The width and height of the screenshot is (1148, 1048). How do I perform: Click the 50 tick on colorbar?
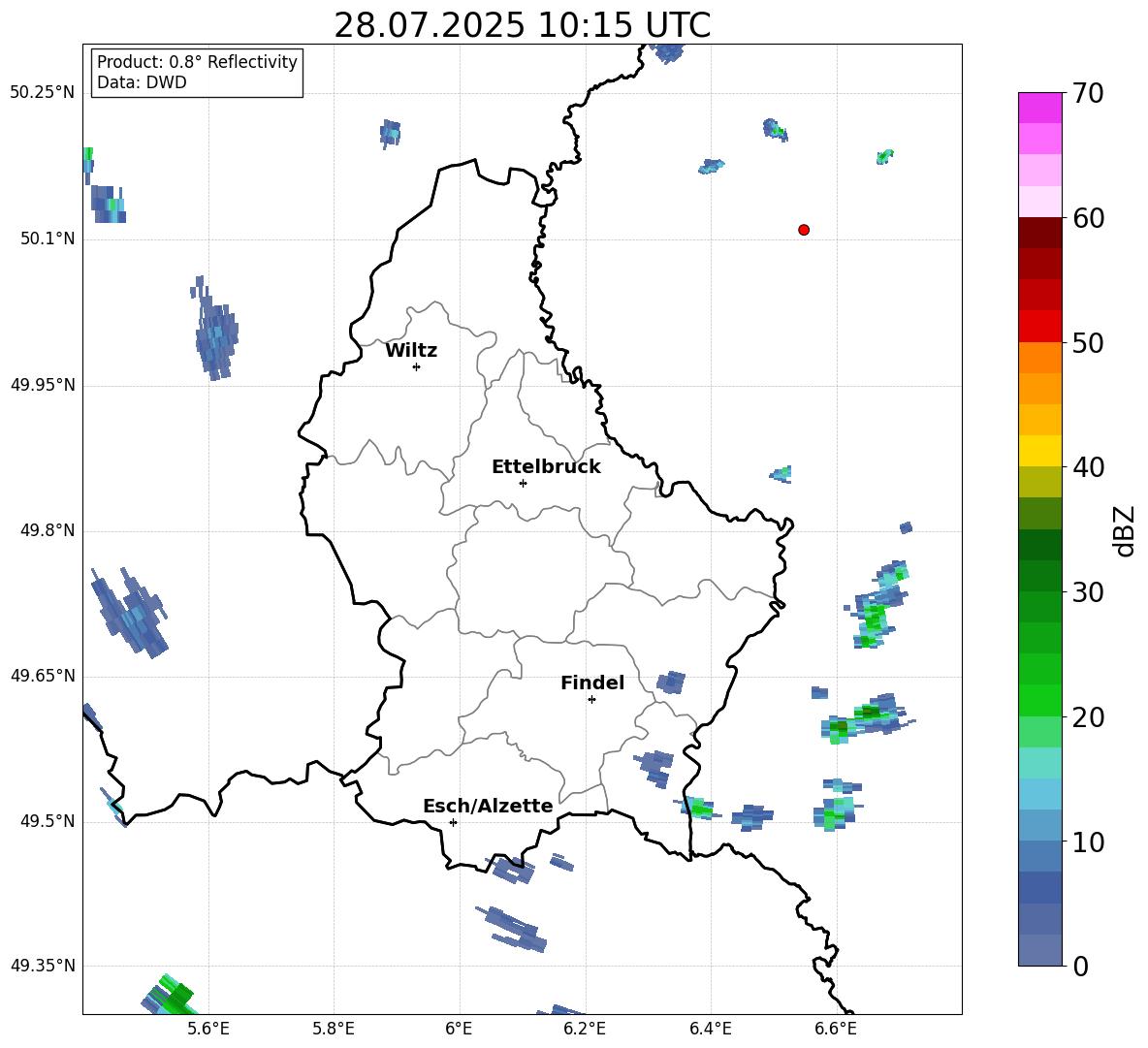1087,342
